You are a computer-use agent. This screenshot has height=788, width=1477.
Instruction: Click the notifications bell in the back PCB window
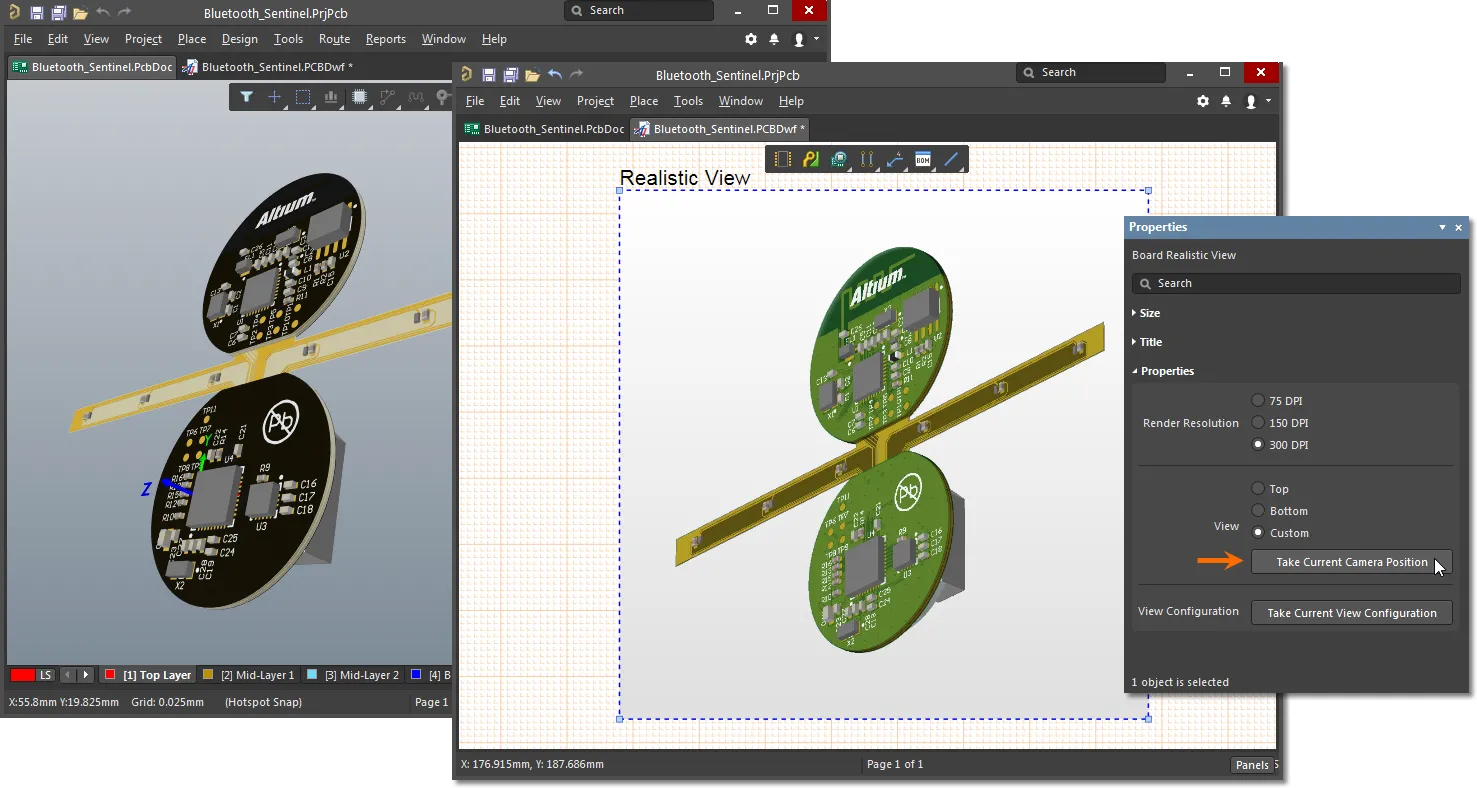coord(774,39)
